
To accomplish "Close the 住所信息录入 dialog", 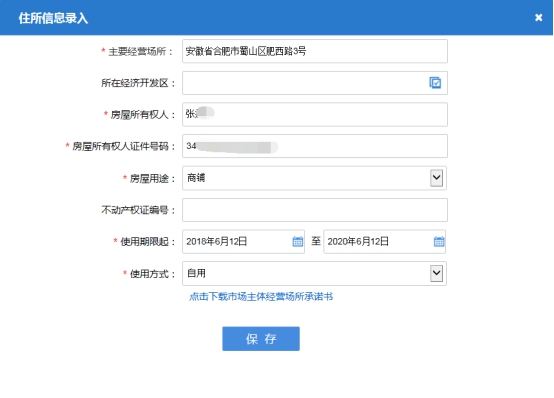I will [x=538, y=17].
